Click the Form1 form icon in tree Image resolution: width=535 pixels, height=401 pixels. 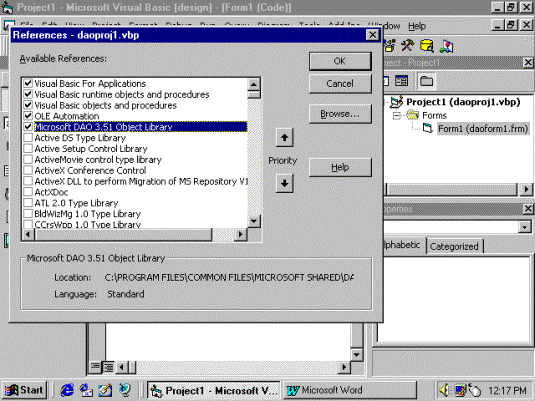click(x=428, y=128)
